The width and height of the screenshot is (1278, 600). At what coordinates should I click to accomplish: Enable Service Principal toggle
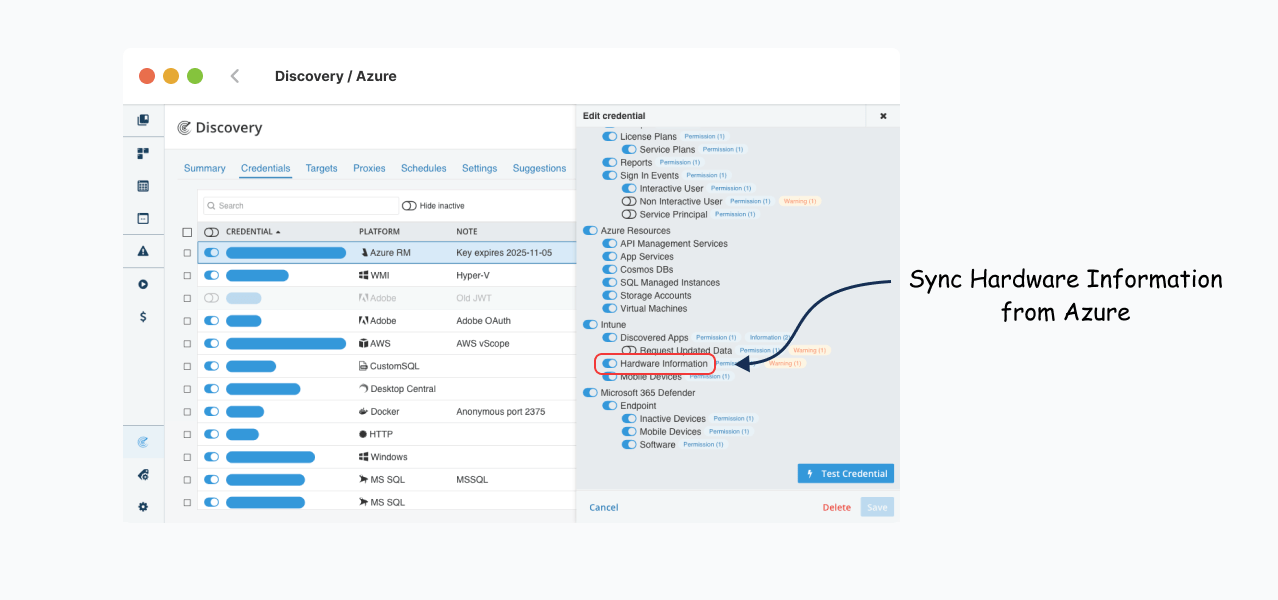pyautogui.click(x=629, y=214)
